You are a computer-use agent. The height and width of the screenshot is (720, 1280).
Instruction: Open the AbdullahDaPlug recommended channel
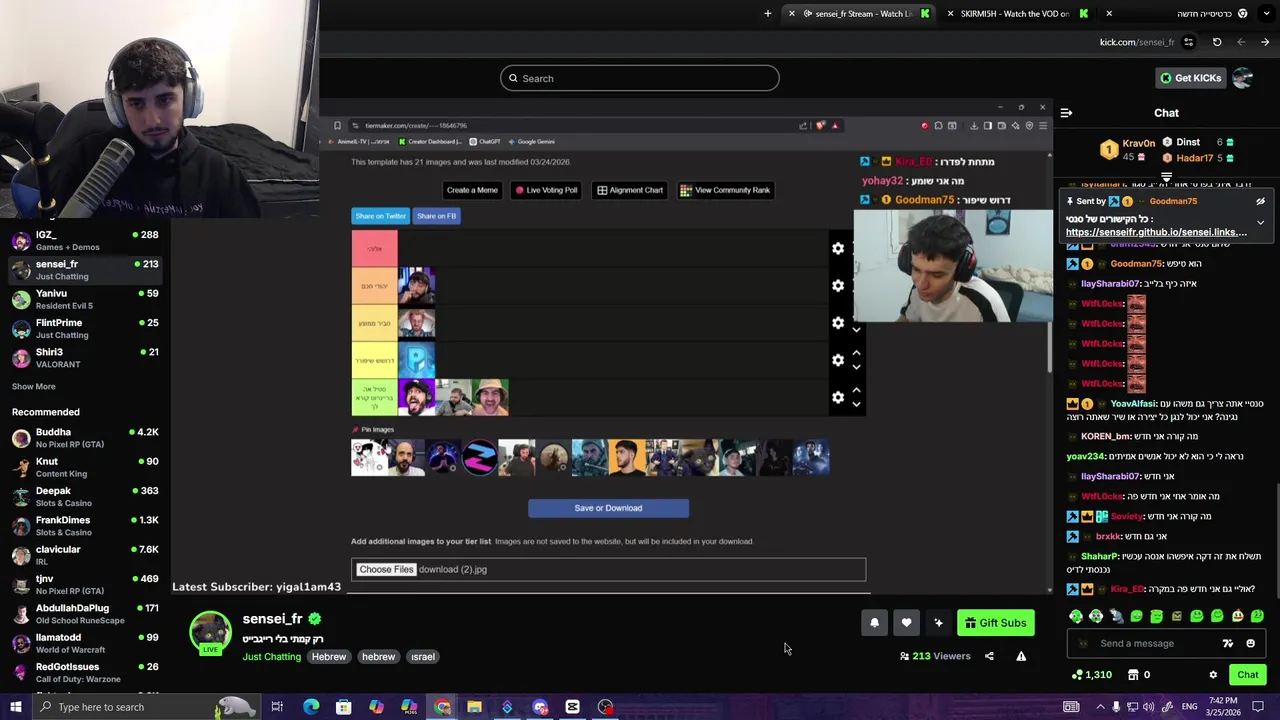(85, 613)
